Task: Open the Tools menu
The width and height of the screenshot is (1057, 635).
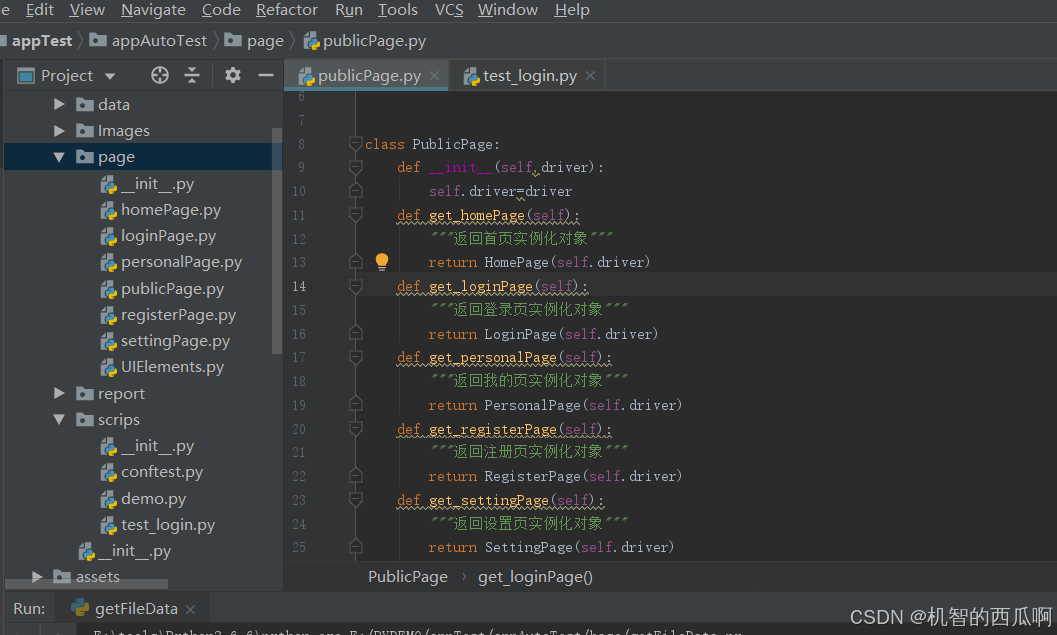Action: point(398,10)
